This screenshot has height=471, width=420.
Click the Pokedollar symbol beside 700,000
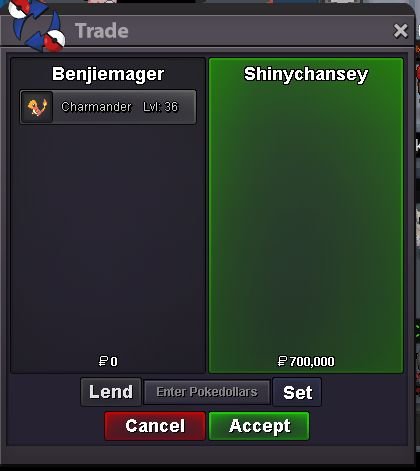[282, 361]
